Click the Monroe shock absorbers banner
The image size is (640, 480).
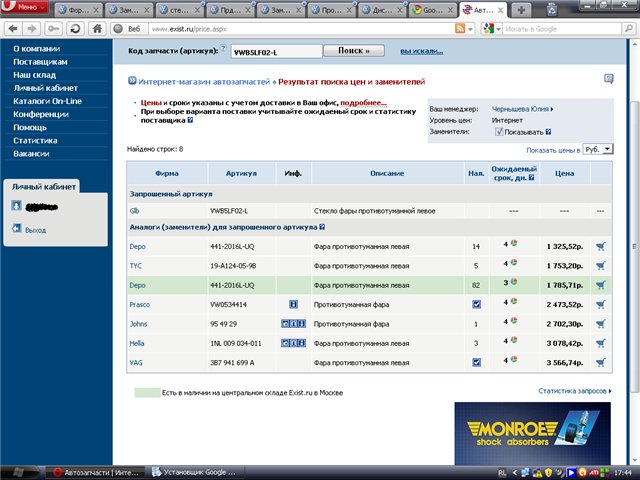(533, 433)
